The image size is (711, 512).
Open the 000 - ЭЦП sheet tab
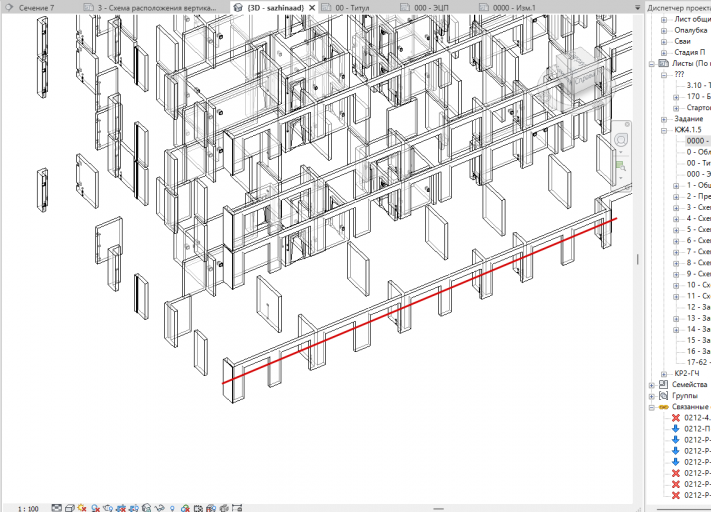(431, 8)
